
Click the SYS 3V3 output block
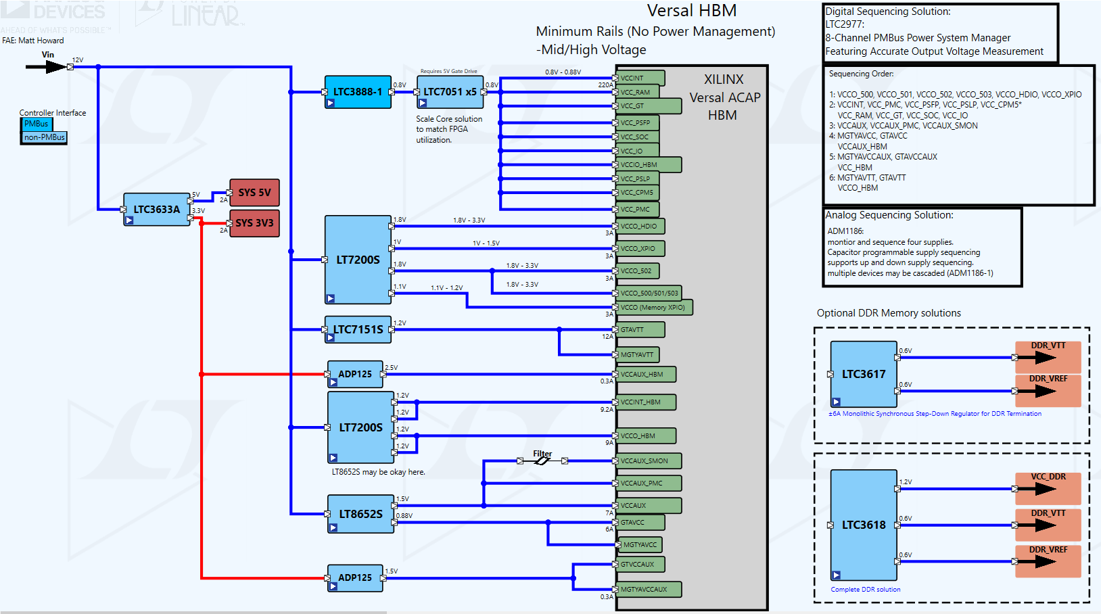tap(254, 223)
